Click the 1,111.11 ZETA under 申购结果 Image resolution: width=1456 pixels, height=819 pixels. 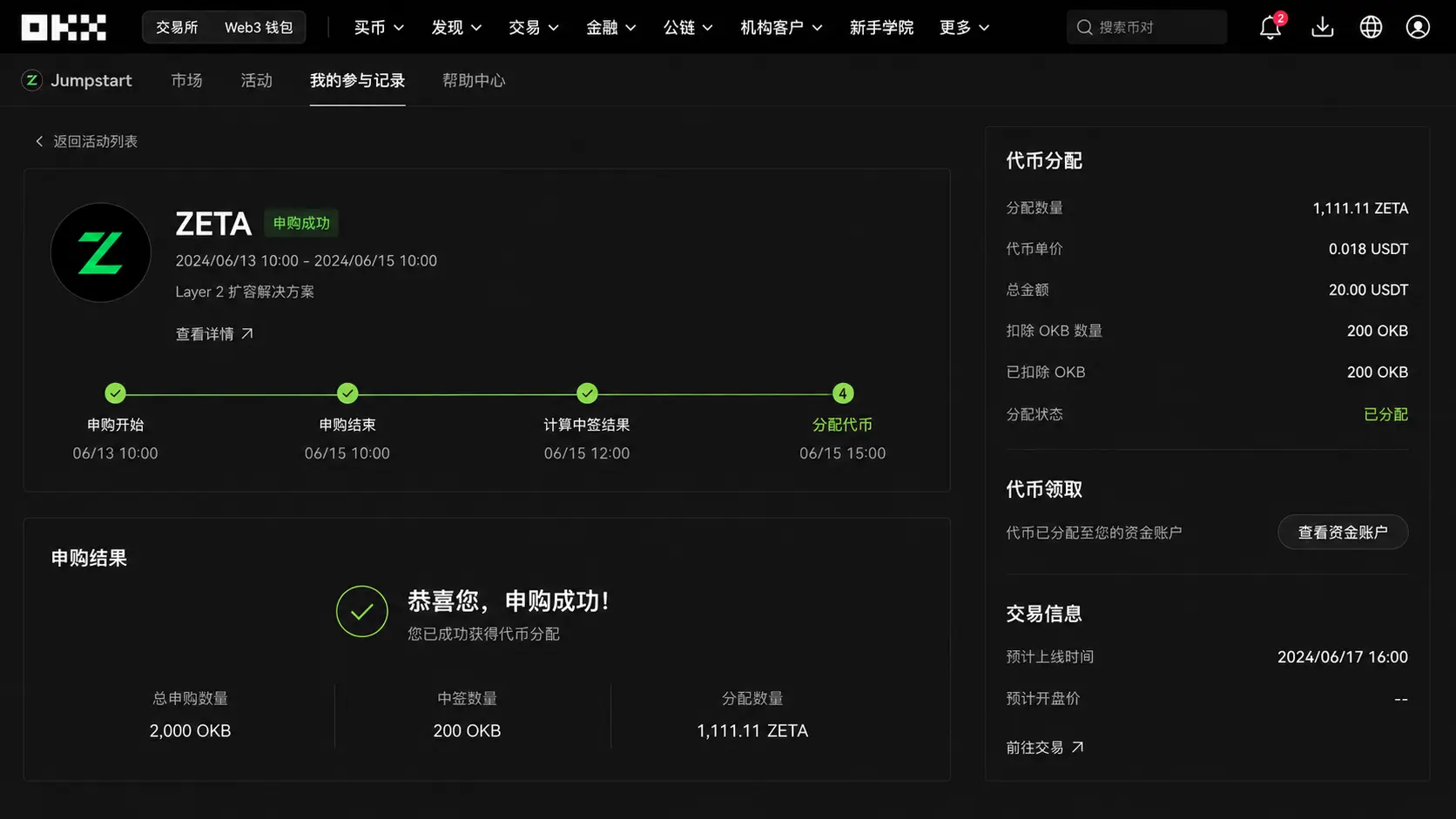(x=752, y=731)
